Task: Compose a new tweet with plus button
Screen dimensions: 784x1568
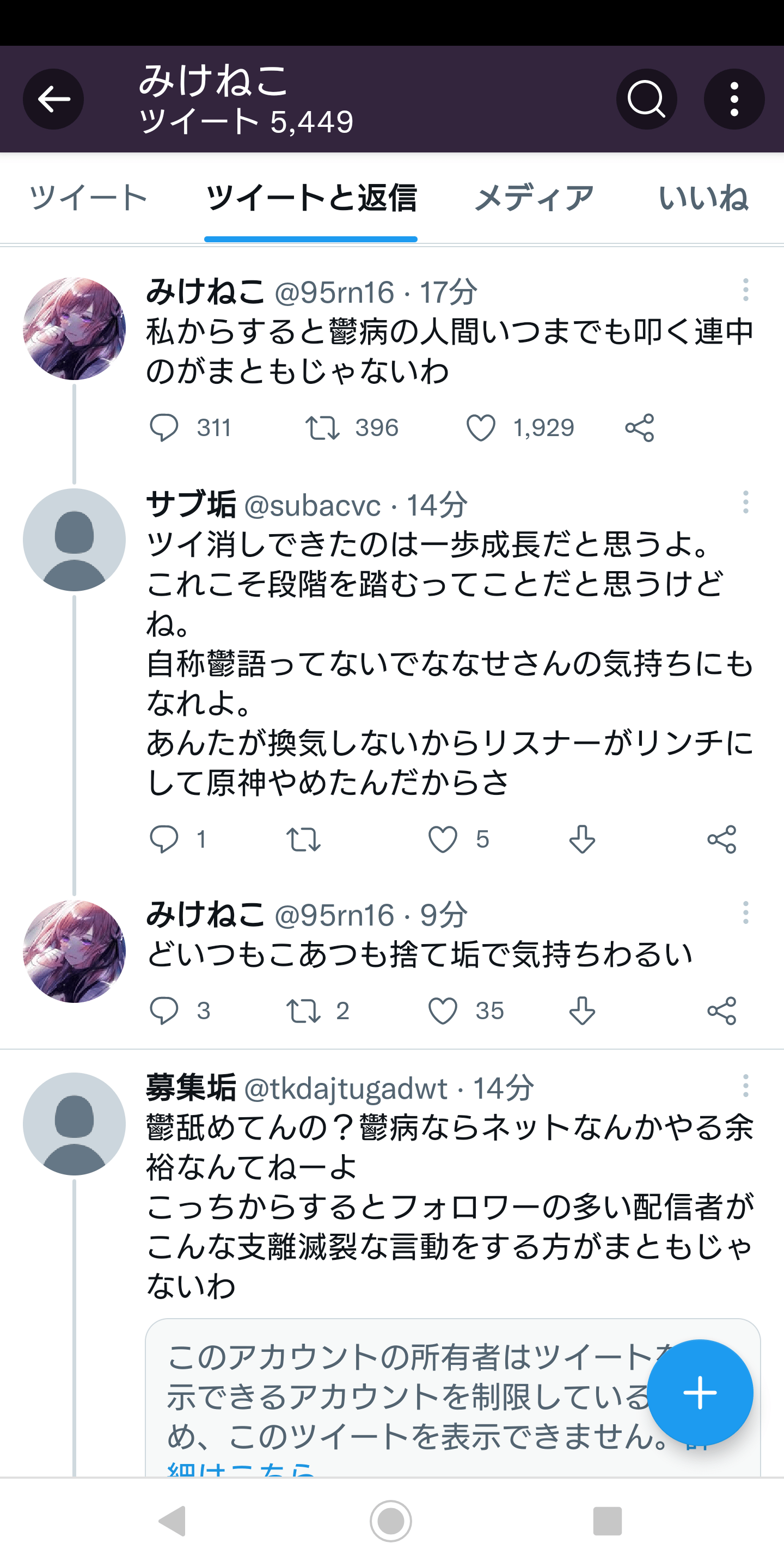Action: pyautogui.click(x=700, y=1393)
